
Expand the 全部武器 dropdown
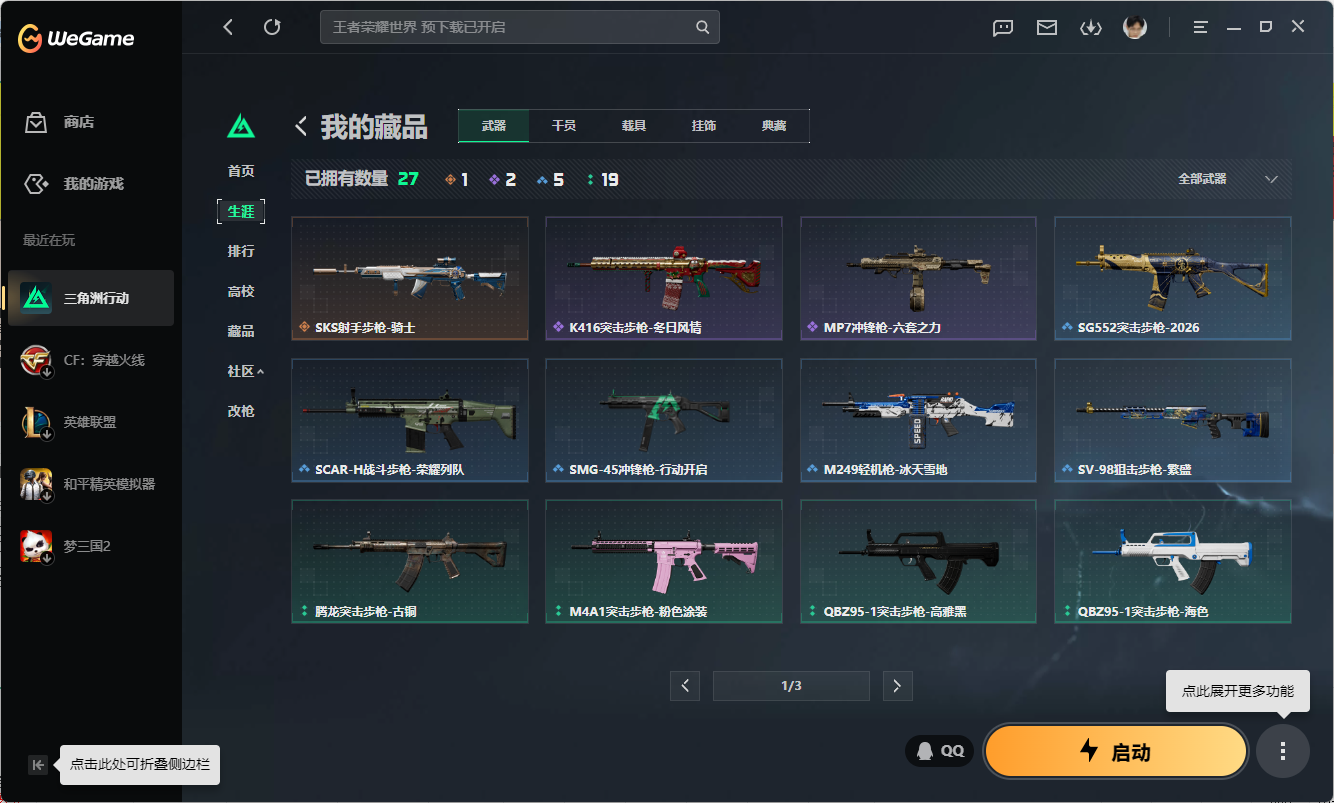point(1228,179)
